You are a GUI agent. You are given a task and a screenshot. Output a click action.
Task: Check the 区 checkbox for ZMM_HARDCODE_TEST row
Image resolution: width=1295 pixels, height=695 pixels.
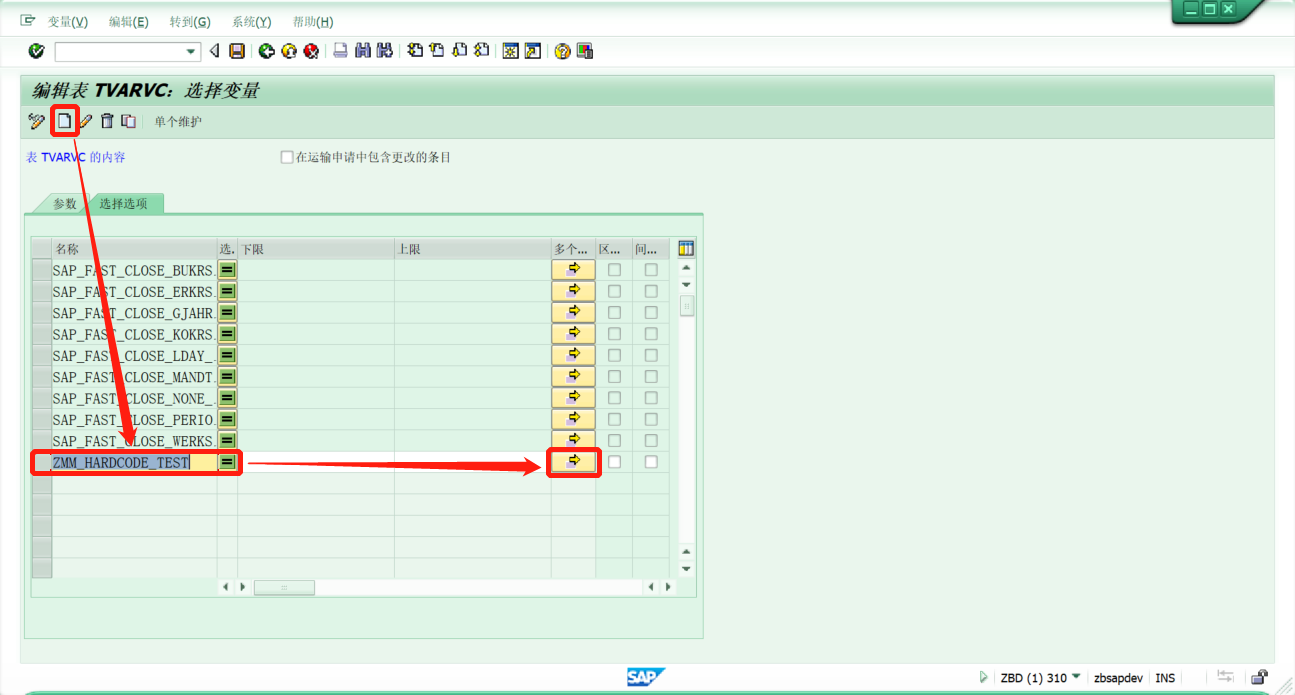click(613, 461)
